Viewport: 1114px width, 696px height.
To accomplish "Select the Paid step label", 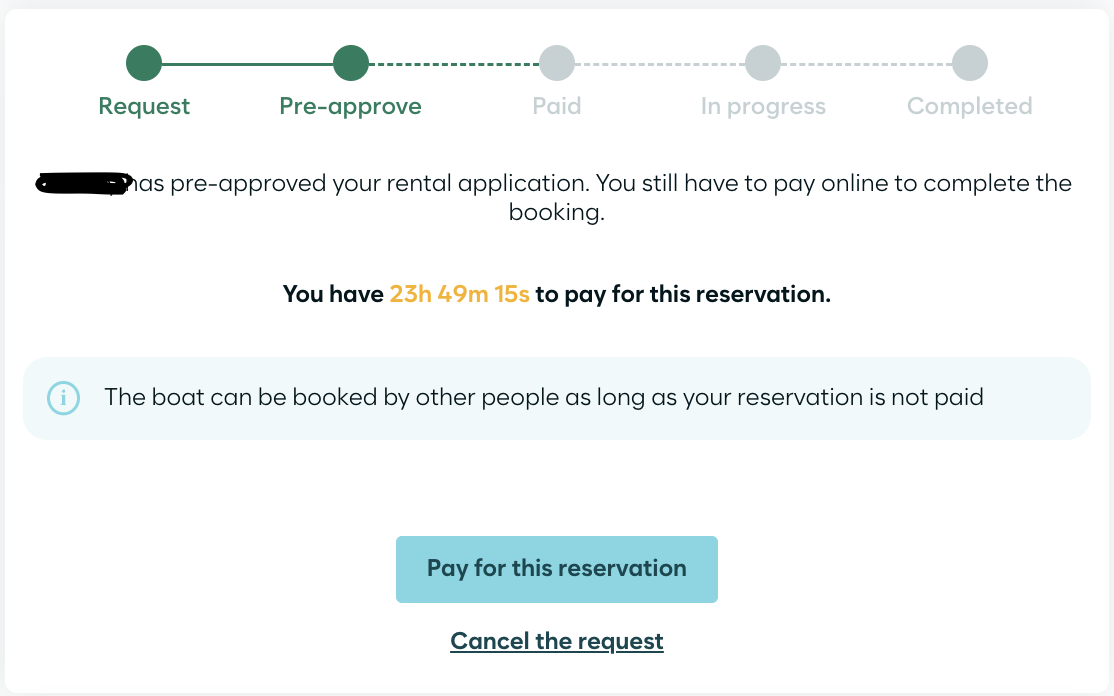I will tap(557, 106).
